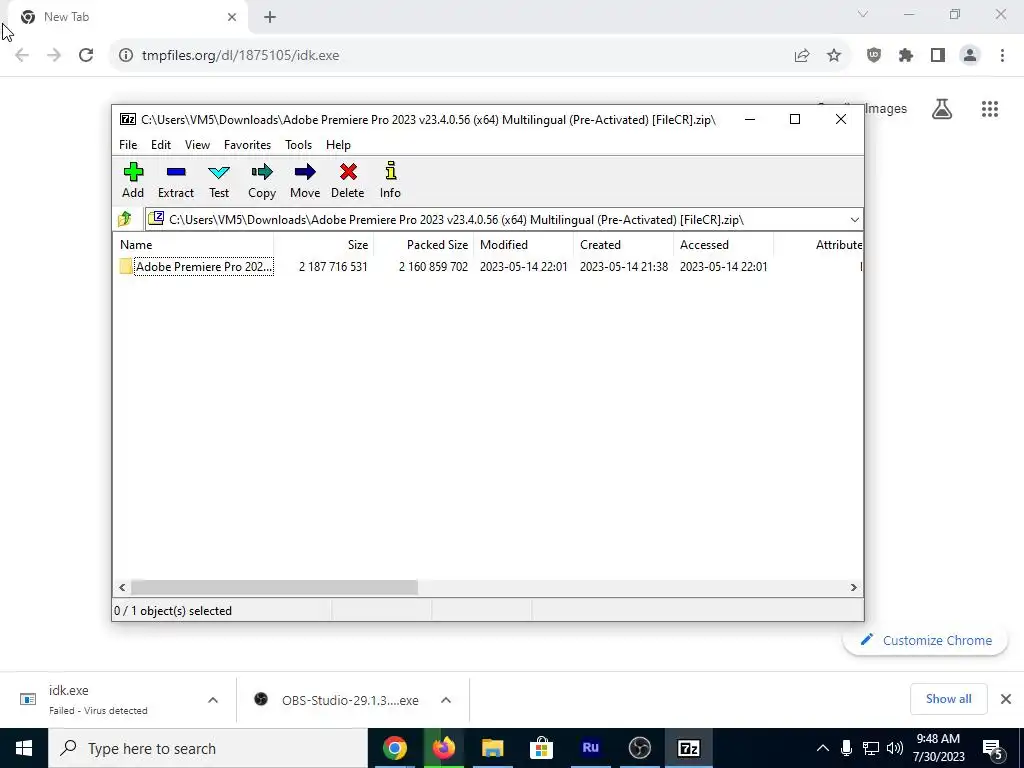Sort by Created column header
This screenshot has width=1024, height=768.
[624, 245]
